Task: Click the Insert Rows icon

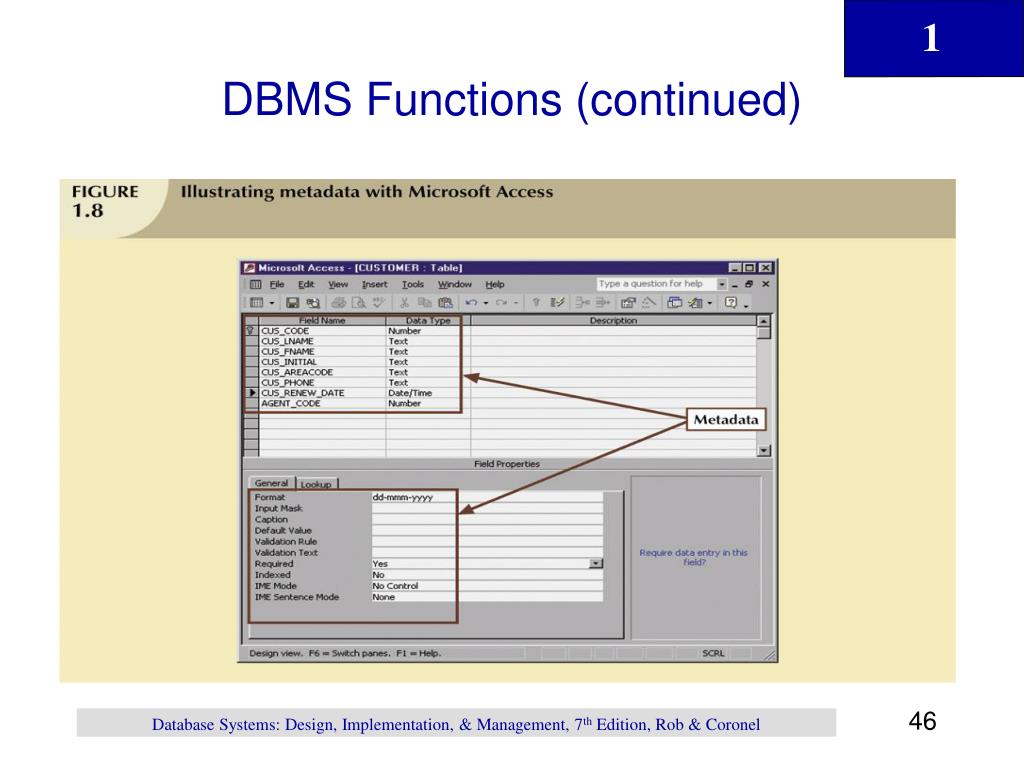Action: point(582,303)
